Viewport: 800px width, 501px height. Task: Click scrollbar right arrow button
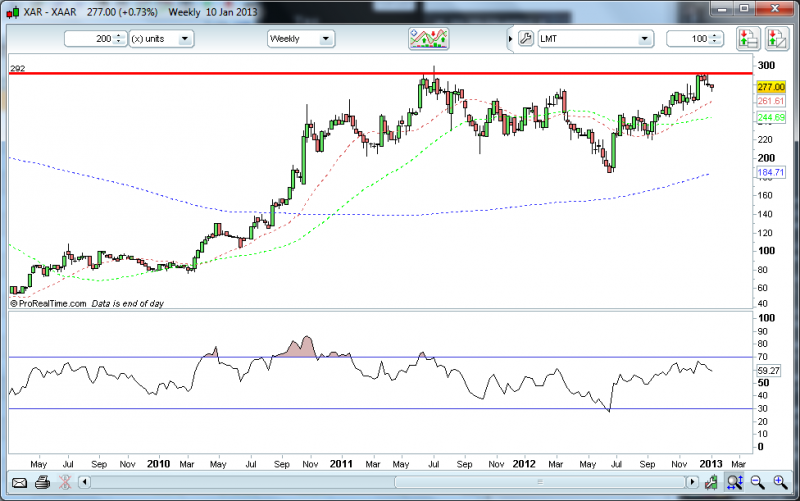(690, 482)
